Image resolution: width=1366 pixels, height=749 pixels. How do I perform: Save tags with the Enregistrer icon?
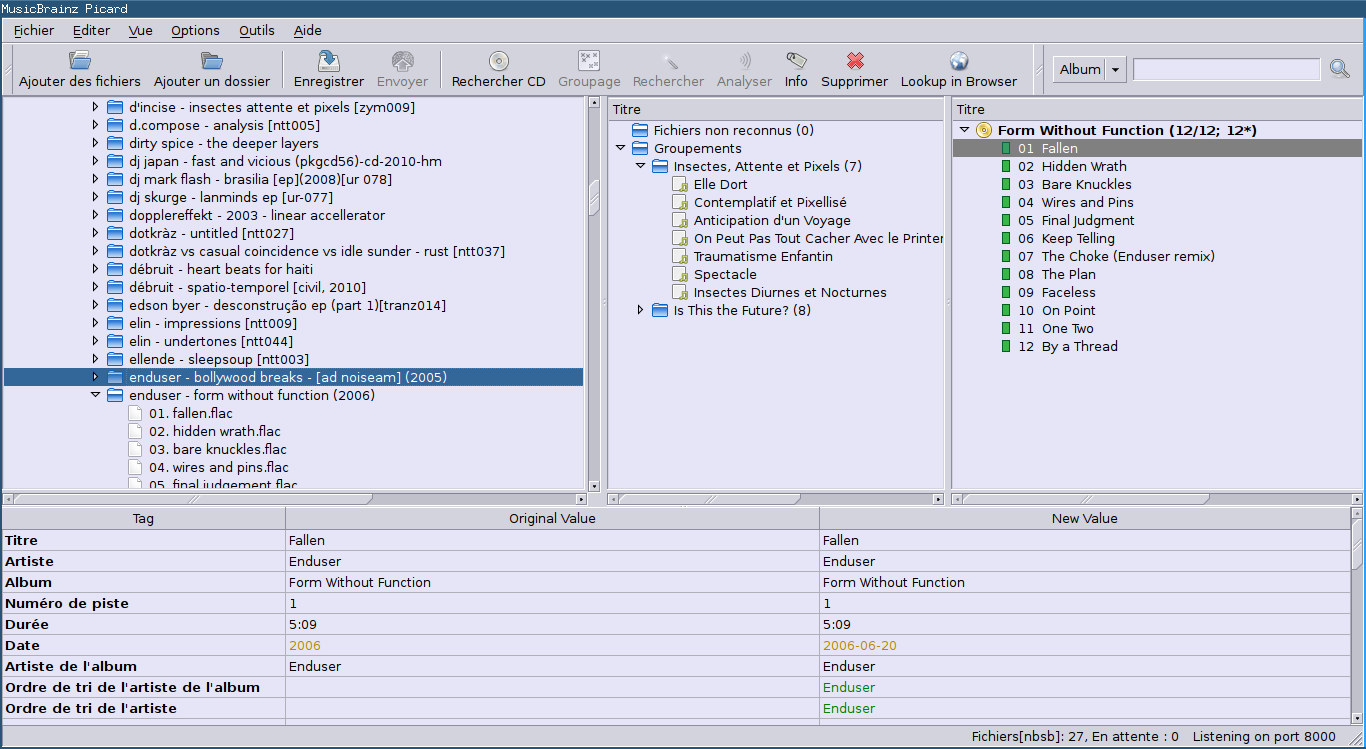pos(329,61)
